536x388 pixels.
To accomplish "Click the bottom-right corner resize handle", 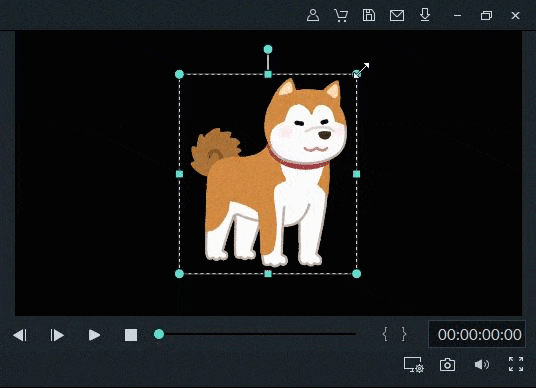I will point(357,273).
